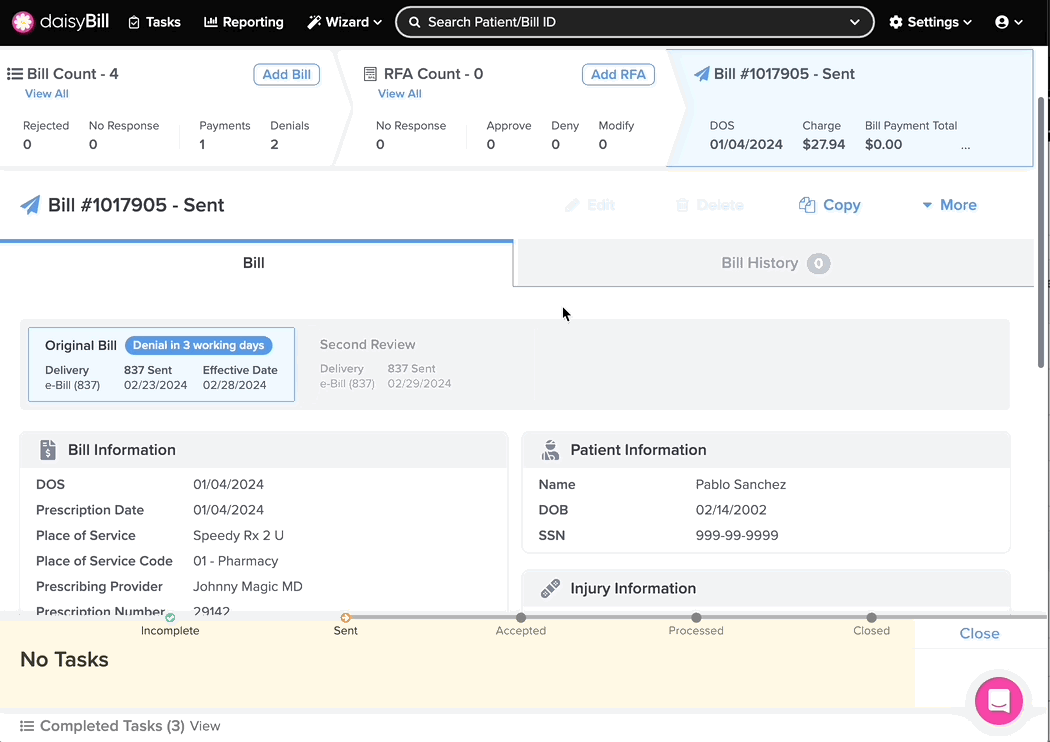1050x742 pixels.
Task: Click the page vertical scrollbar
Action: point(1041,232)
